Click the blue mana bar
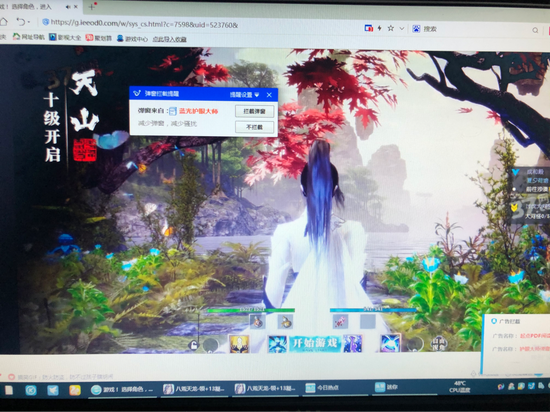 373,310
